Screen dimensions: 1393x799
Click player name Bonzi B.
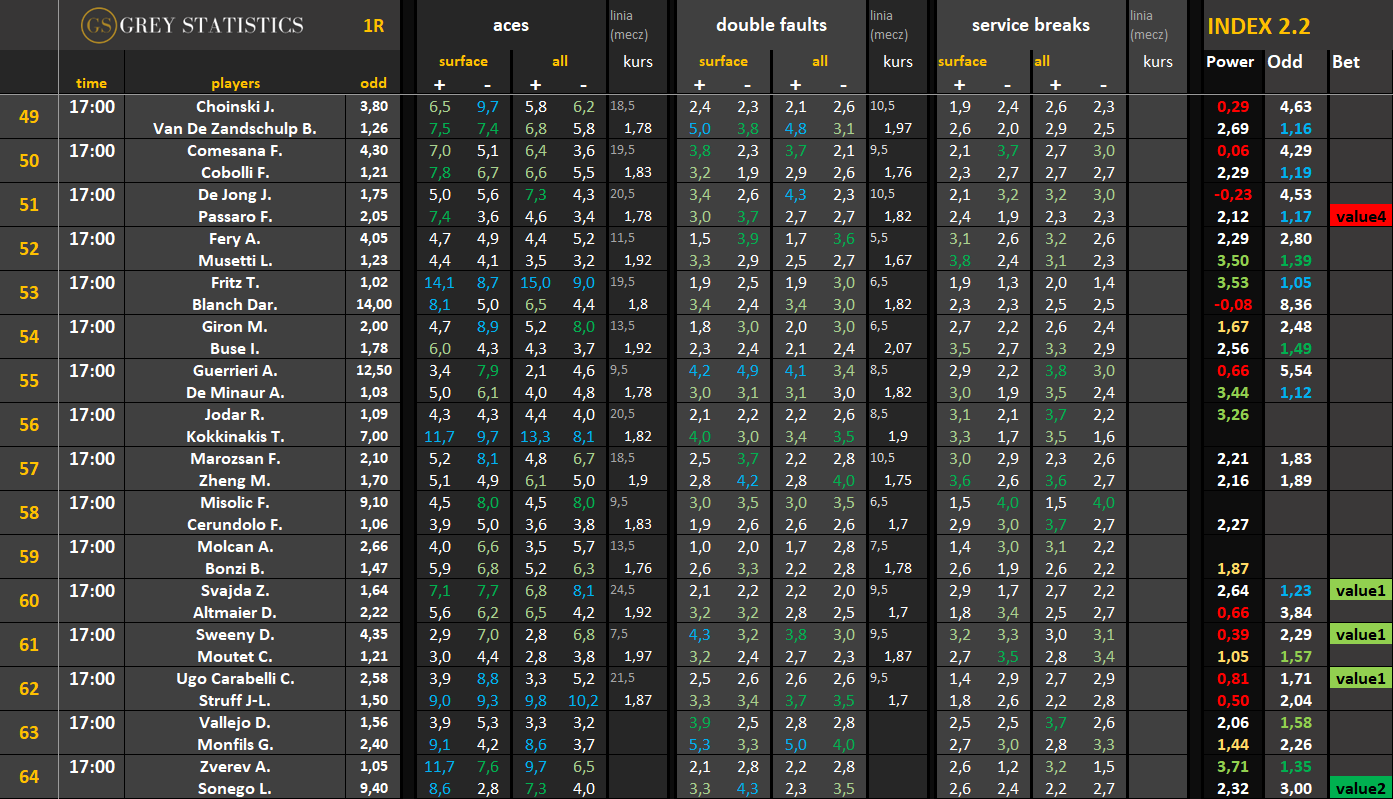pos(235,568)
